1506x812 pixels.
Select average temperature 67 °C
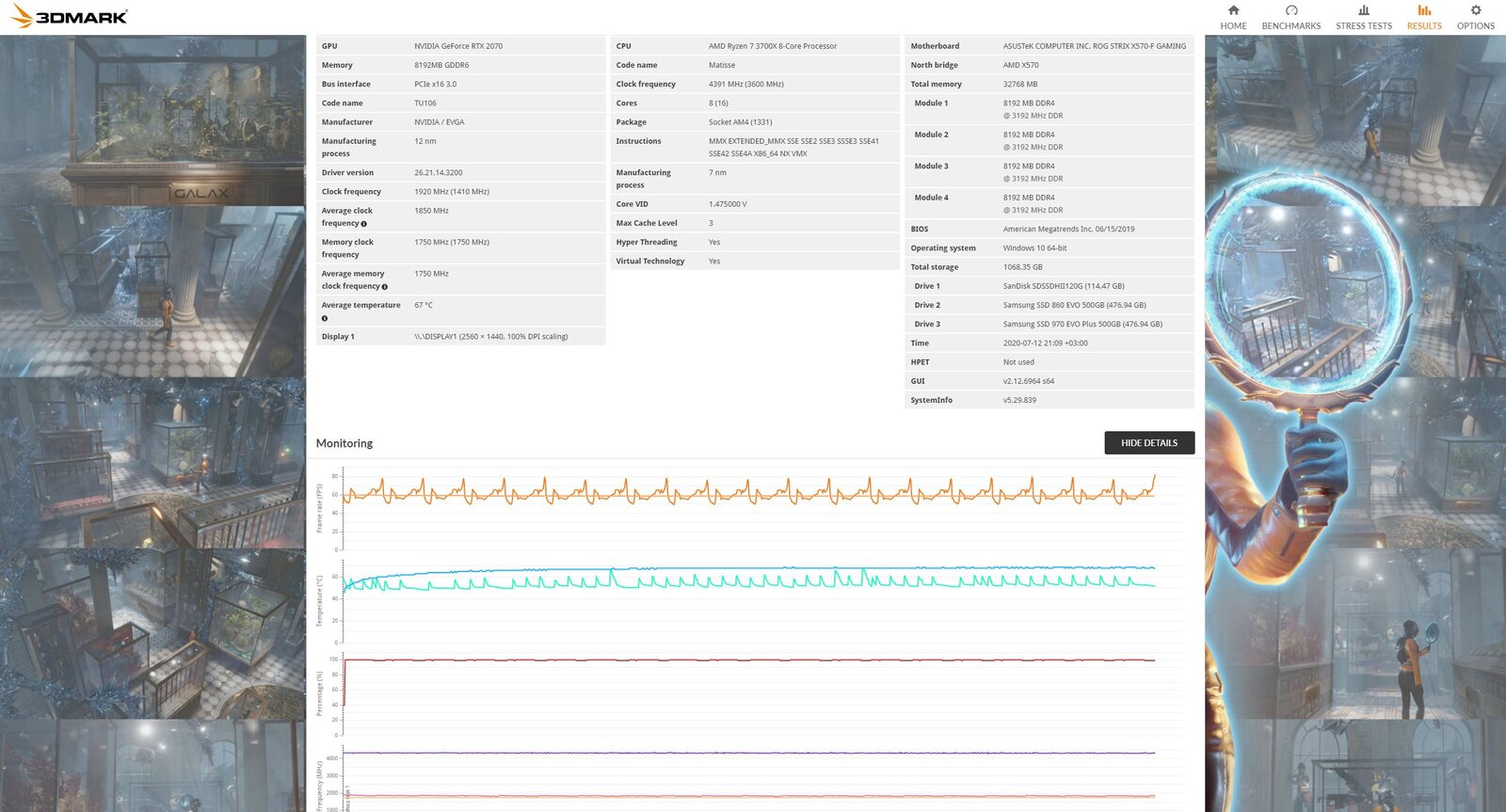[424, 306]
